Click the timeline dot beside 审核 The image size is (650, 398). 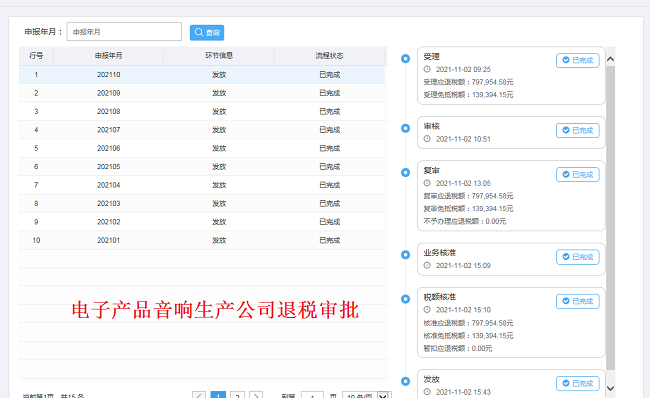[x=405, y=129]
